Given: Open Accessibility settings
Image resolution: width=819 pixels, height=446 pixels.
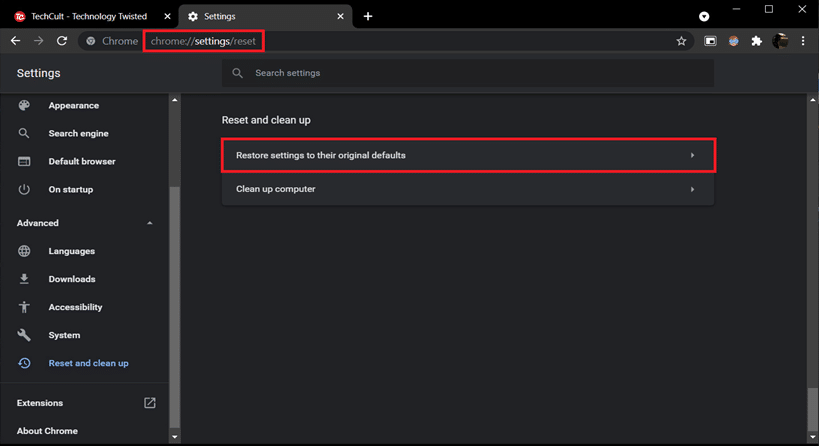Looking at the screenshot, I should [x=75, y=307].
